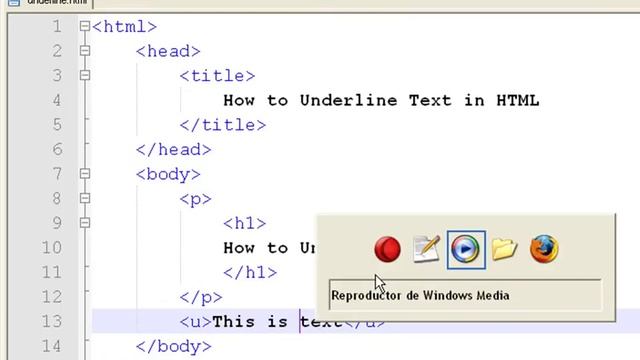Click line number 10 in the margin
Image resolution: width=640 pixels, height=360 pixels.
point(52,248)
